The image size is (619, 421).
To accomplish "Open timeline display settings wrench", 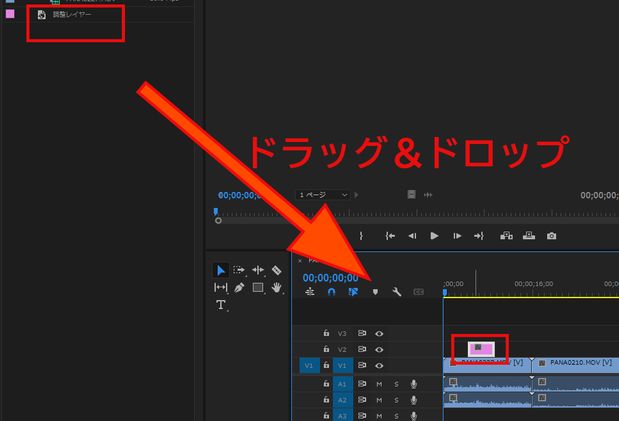I will pyautogui.click(x=397, y=292).
